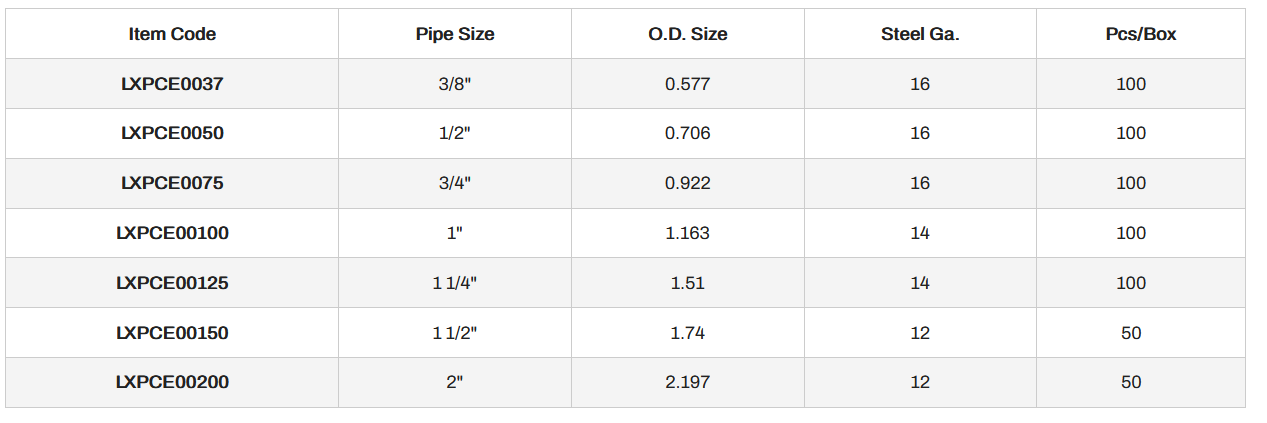Click the O.D. Size column header

687,34
